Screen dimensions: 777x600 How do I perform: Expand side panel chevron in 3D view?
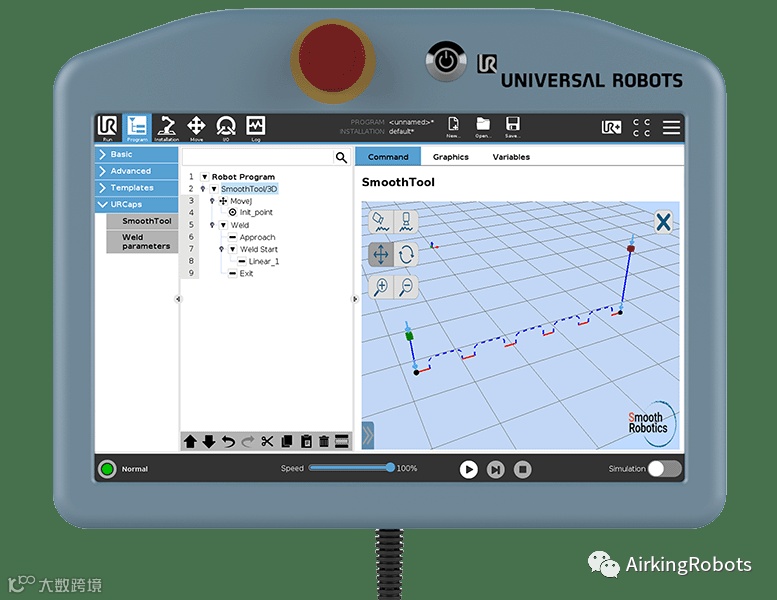[368, 436]
